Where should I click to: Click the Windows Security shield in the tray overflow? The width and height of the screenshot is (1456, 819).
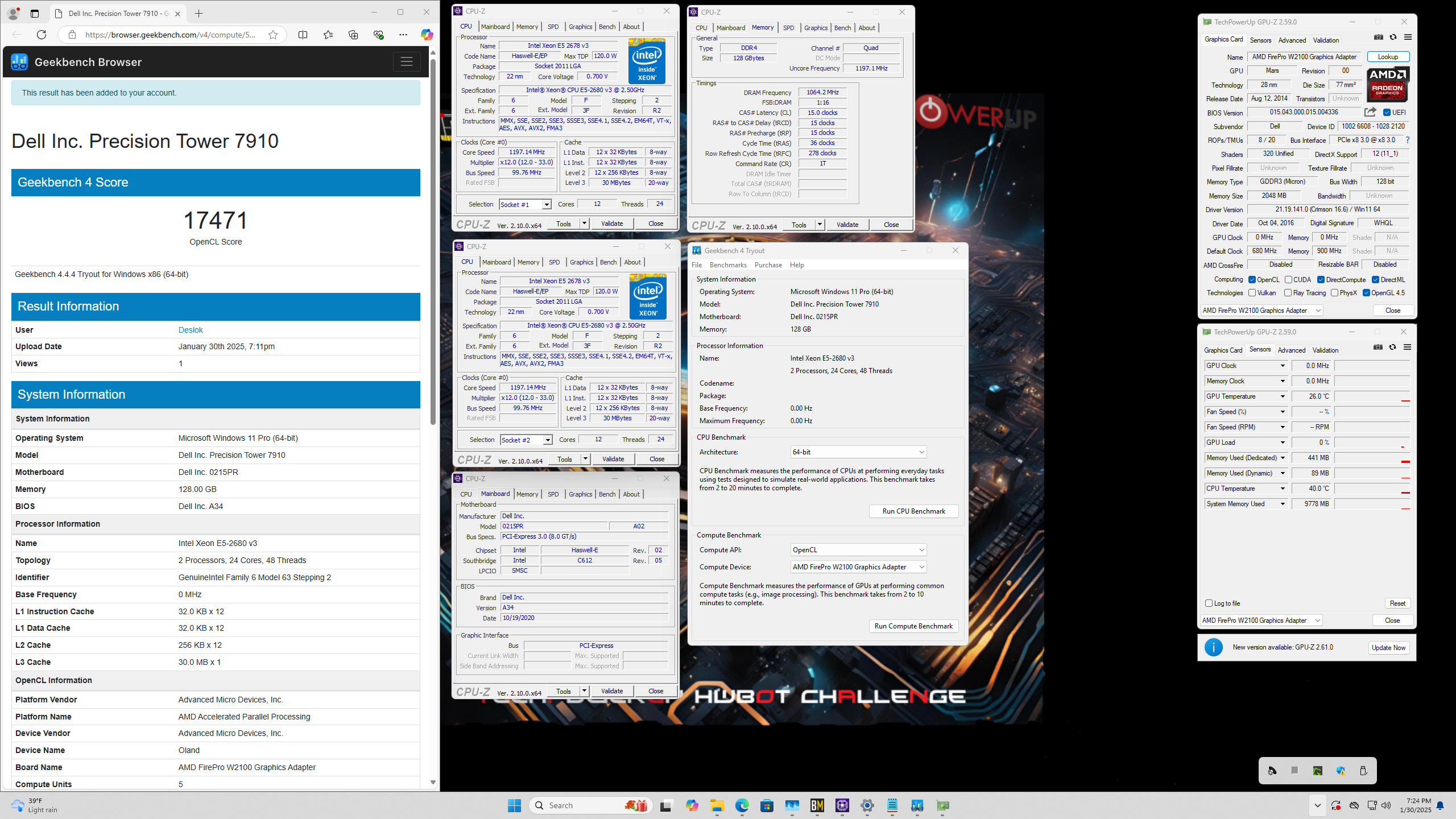point(1341,771)
